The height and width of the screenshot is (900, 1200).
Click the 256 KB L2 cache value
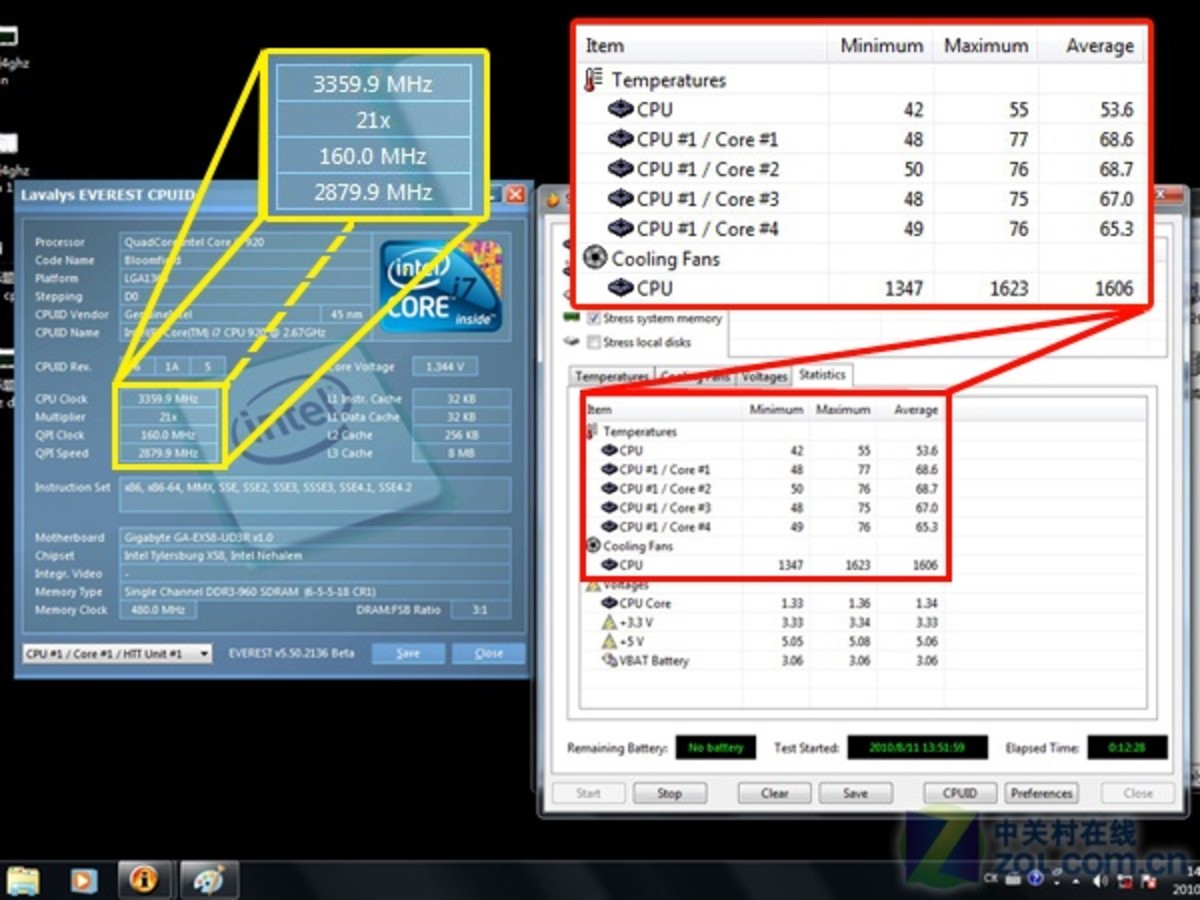(x=460, y=435)
